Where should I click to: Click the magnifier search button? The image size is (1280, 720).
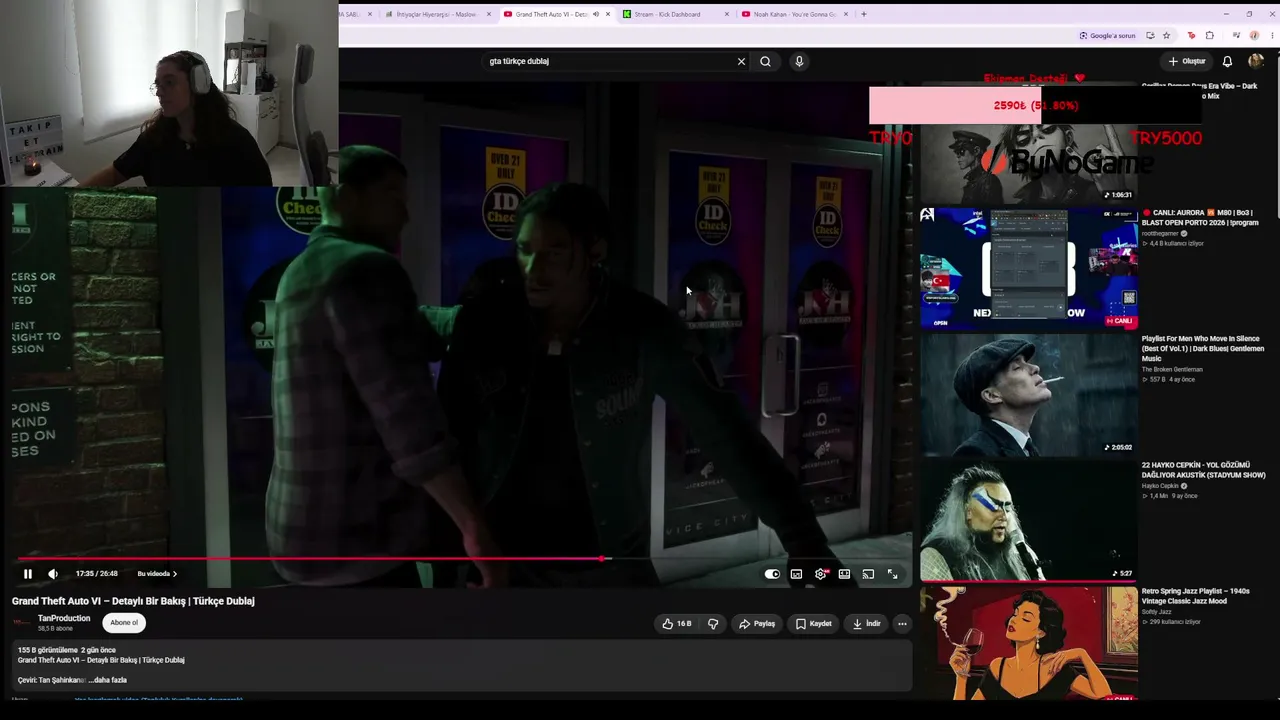click(x=765, y=61)
